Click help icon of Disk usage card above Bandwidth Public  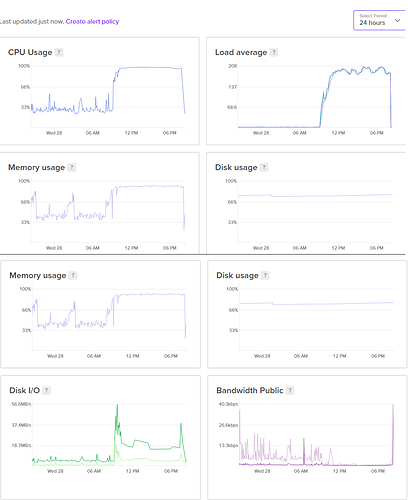[x=265, y=275]
